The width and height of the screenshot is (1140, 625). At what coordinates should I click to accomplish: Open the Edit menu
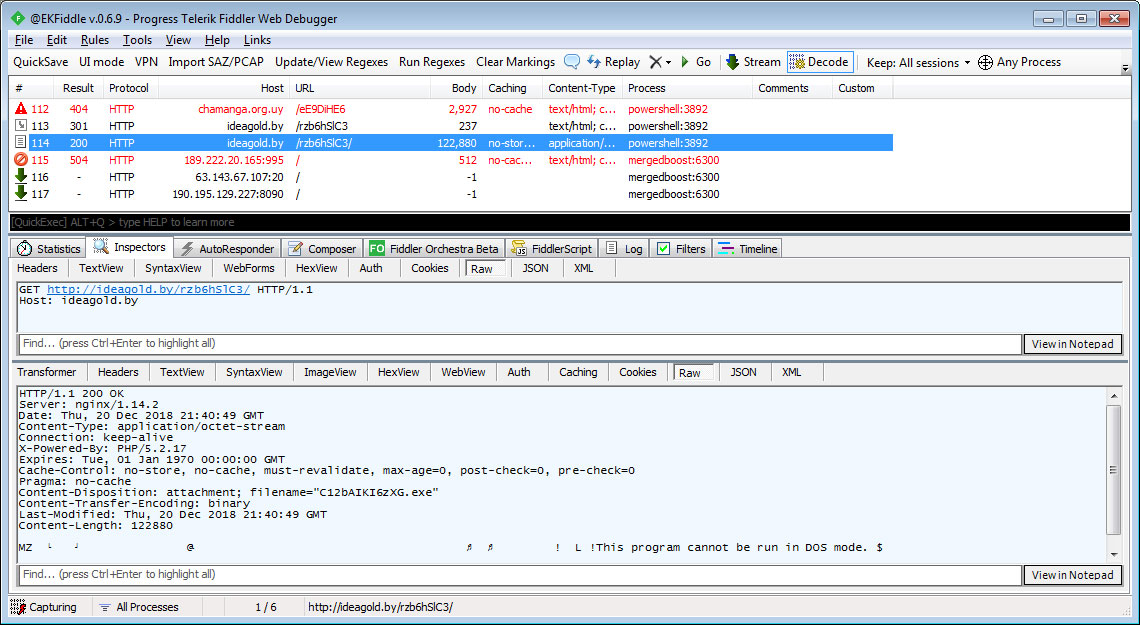[57, 40]
